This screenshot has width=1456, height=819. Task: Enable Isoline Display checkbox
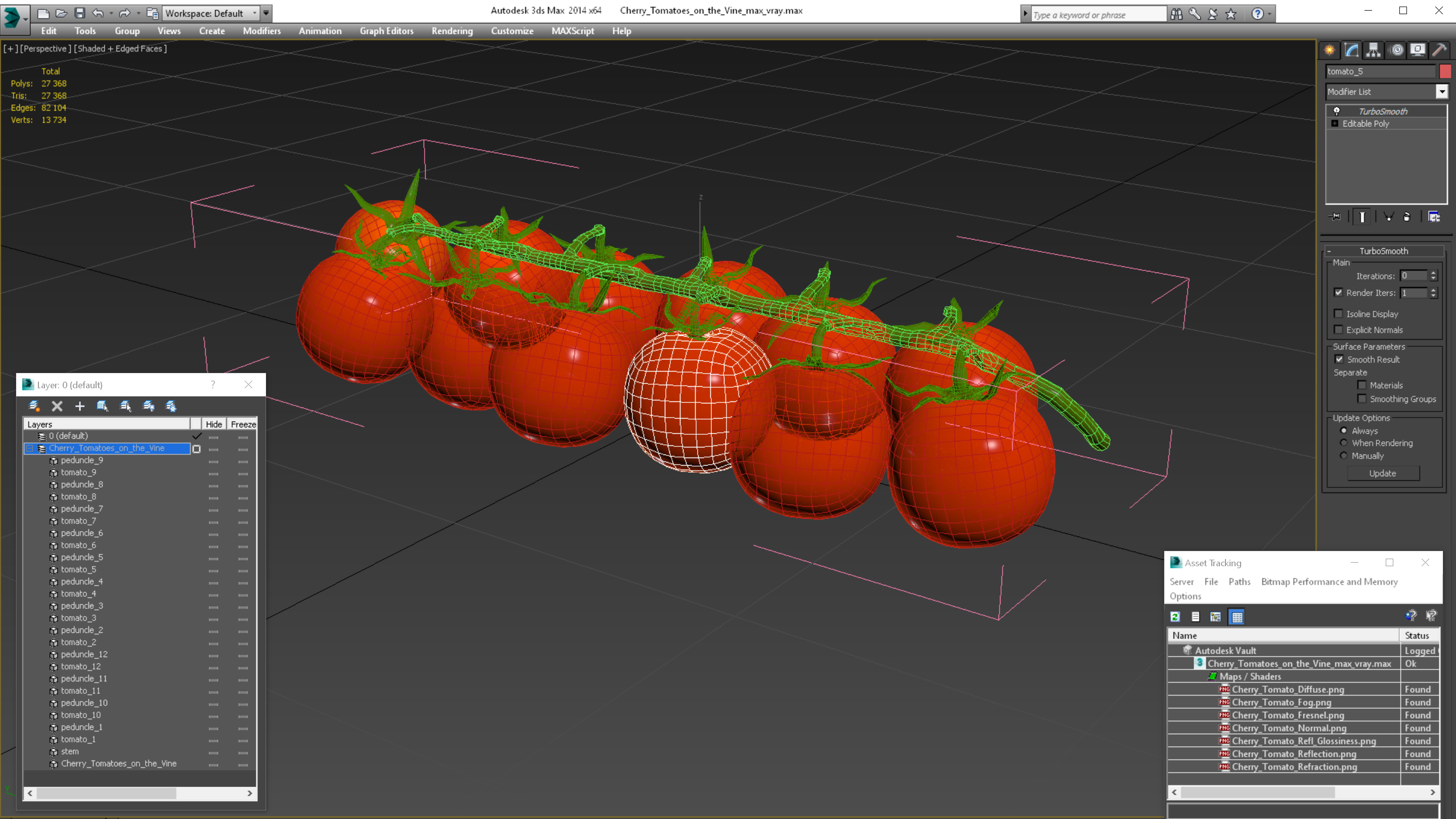click(1338, 313)
